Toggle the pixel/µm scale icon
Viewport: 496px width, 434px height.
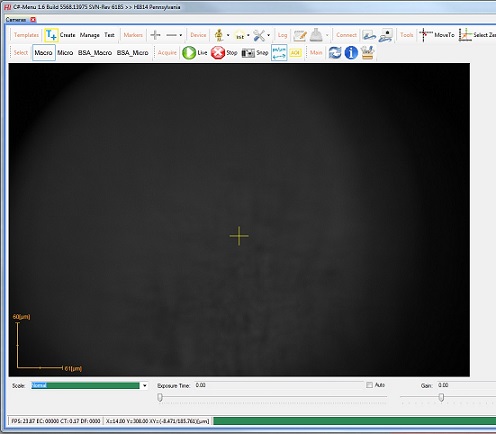(x=279, y=53)
